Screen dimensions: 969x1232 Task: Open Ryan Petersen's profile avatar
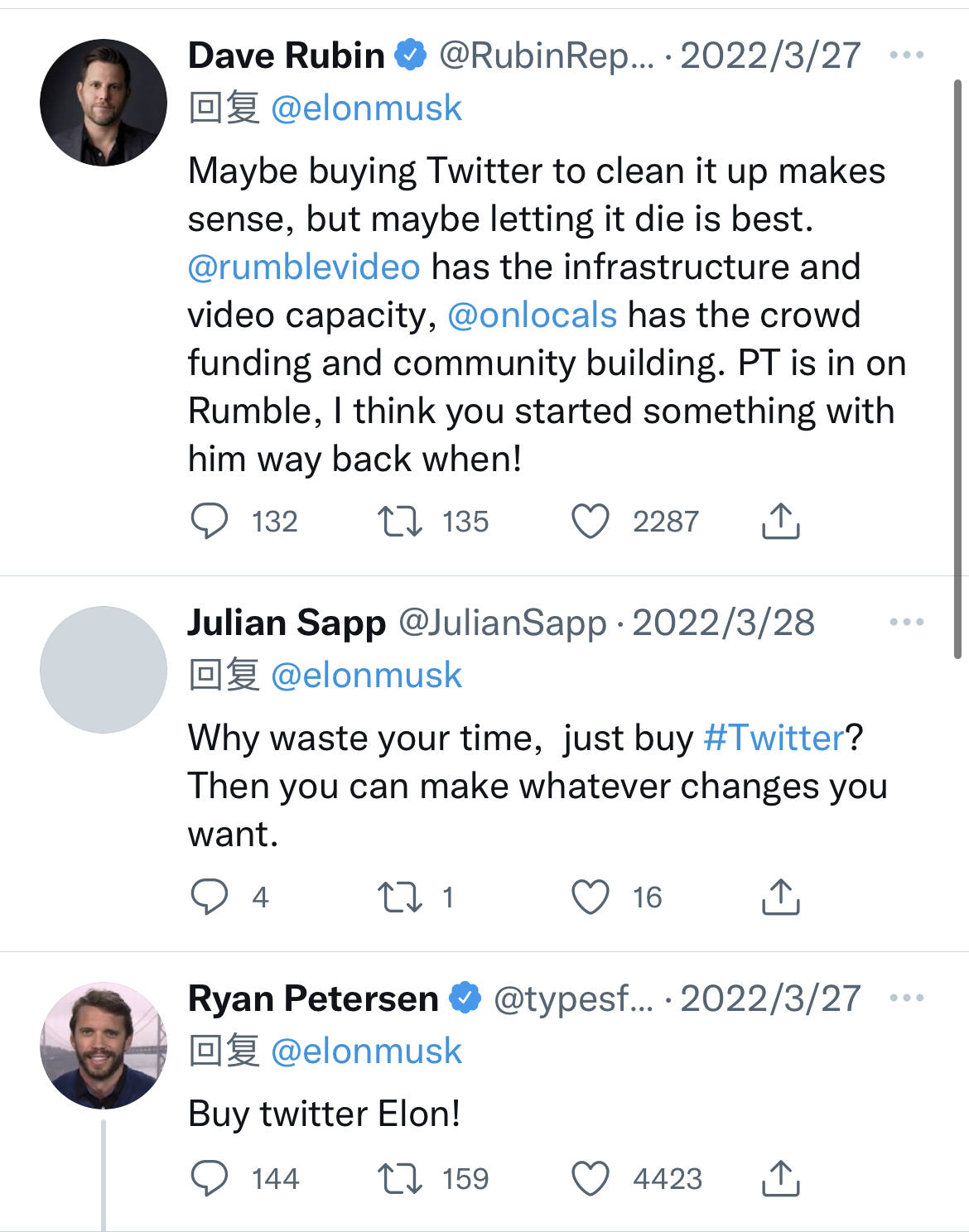coord(104,1046)
